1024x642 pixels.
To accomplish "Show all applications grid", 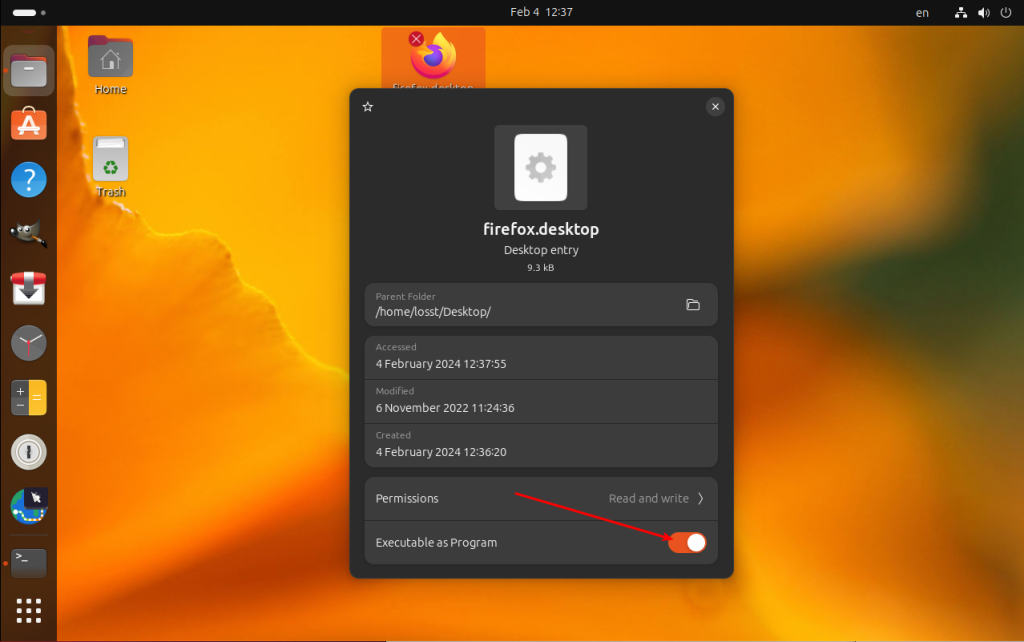I will (x=29, y=611).
